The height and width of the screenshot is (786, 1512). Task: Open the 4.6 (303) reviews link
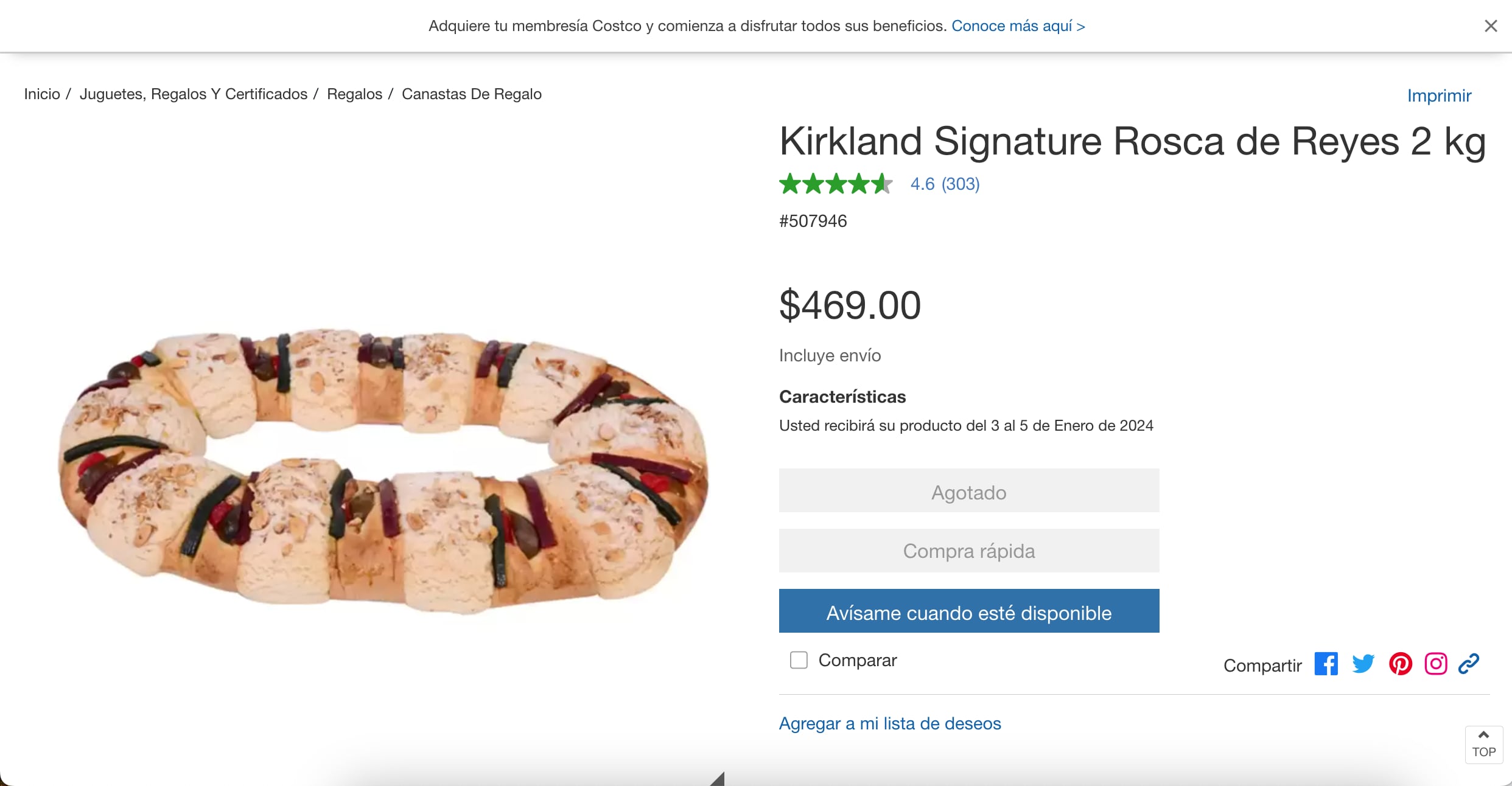[x=945, y=184]
